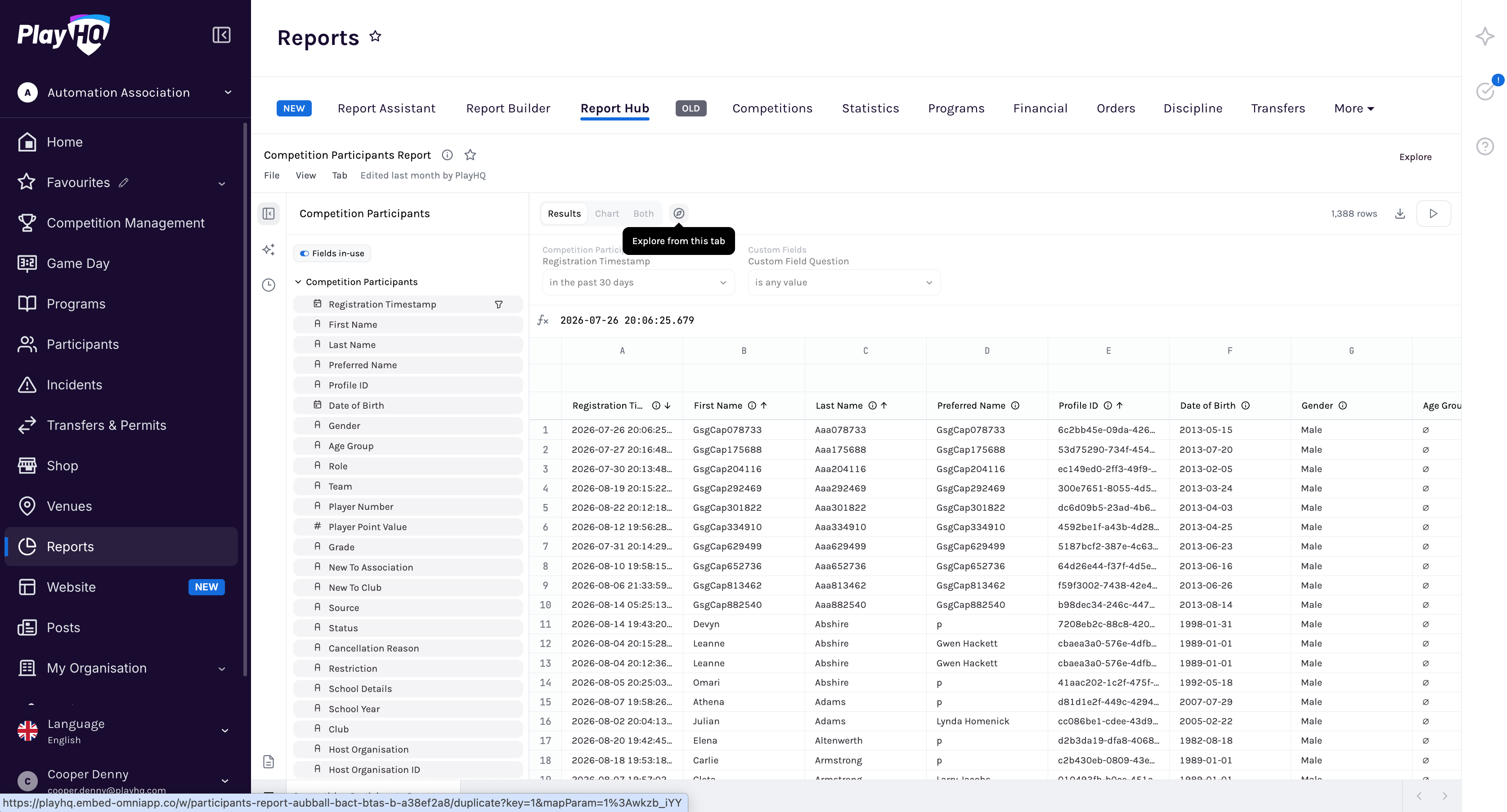This screenshot has width=1507, height=812.
Task: Open the Automation Association organisation dropdown
Action: click(125, 92)
